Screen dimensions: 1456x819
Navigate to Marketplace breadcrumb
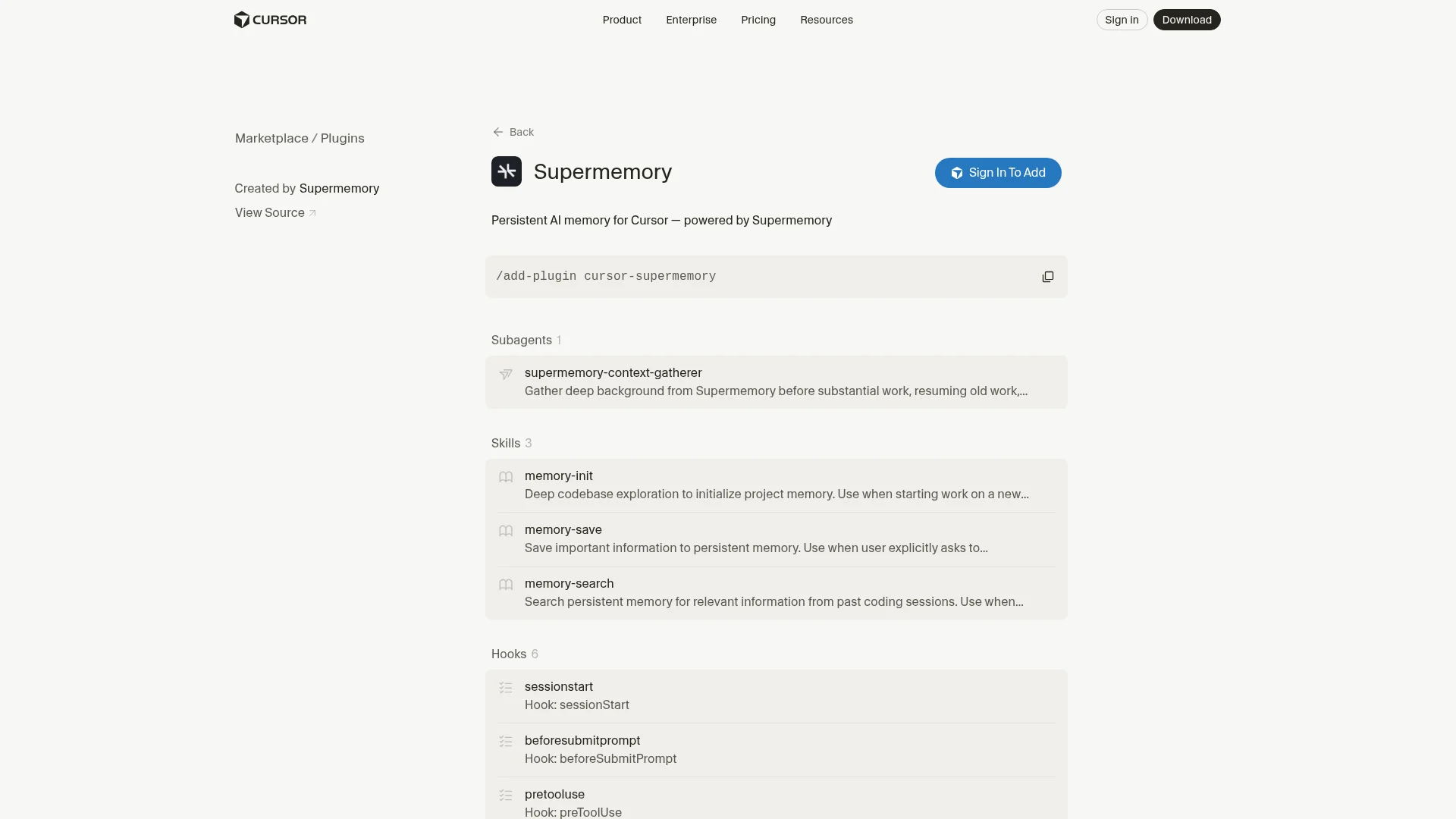coord(271,139)
